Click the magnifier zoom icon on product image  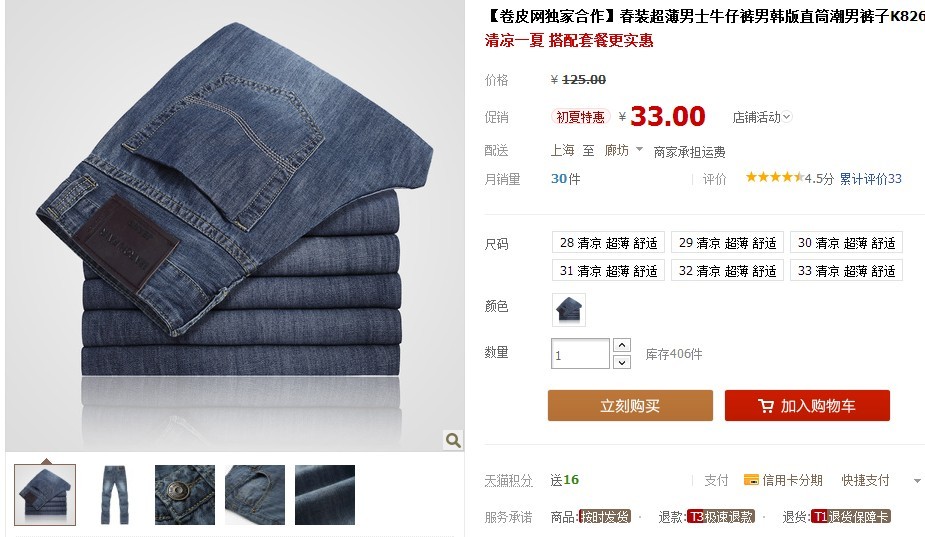[453, 440]
